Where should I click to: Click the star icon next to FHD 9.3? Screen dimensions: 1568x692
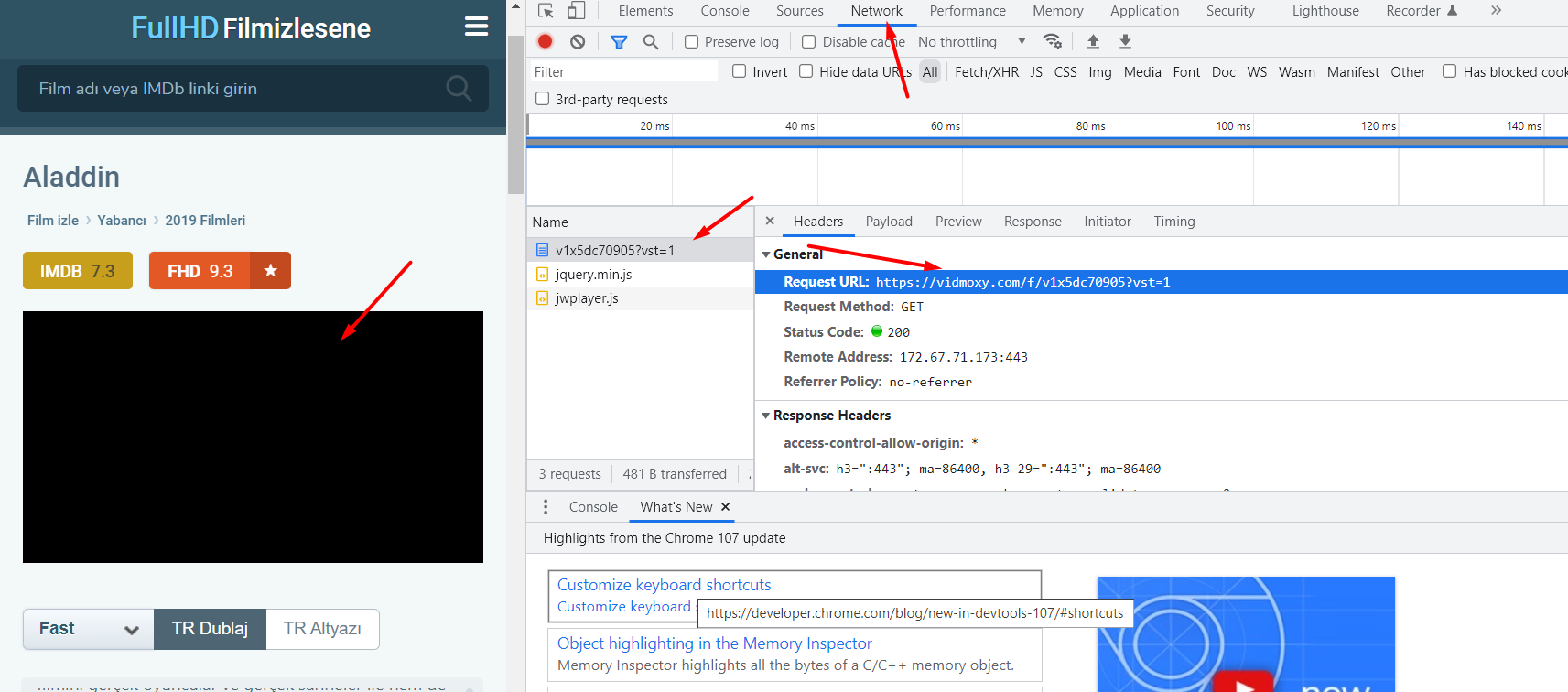pyautogui.click(x=270, y=271)
